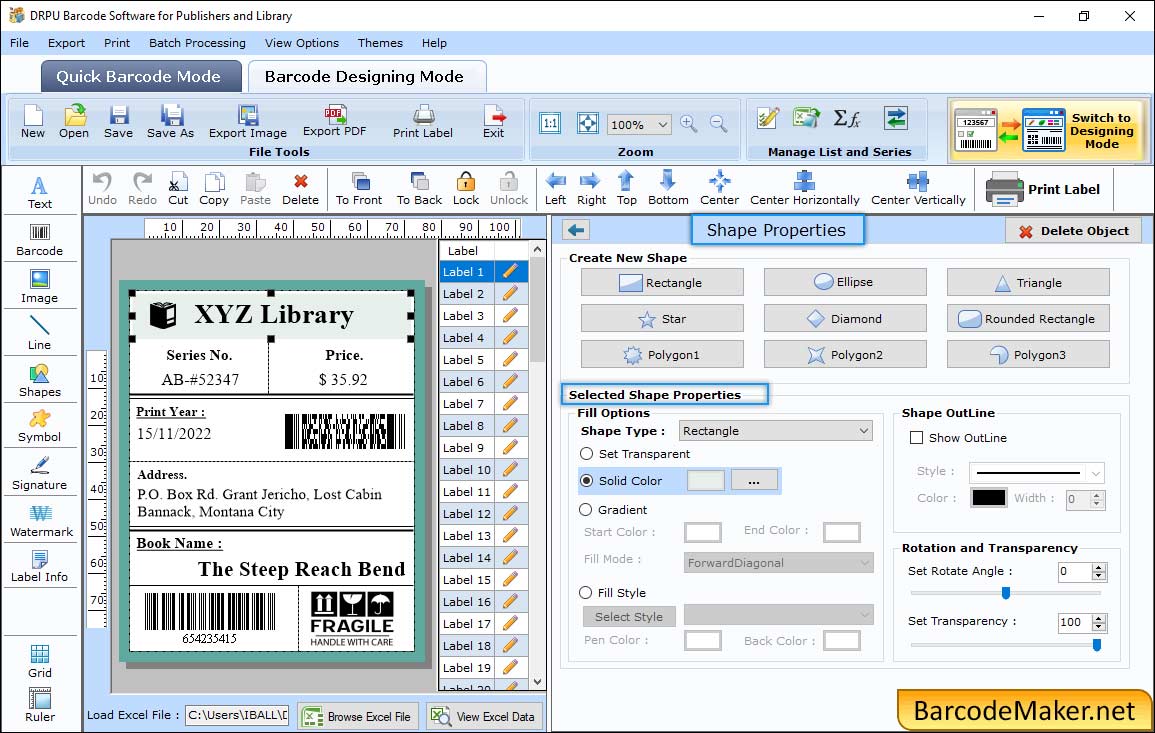
Task: Open the outline Style dropdown
Action: (x=1037, y=472)
